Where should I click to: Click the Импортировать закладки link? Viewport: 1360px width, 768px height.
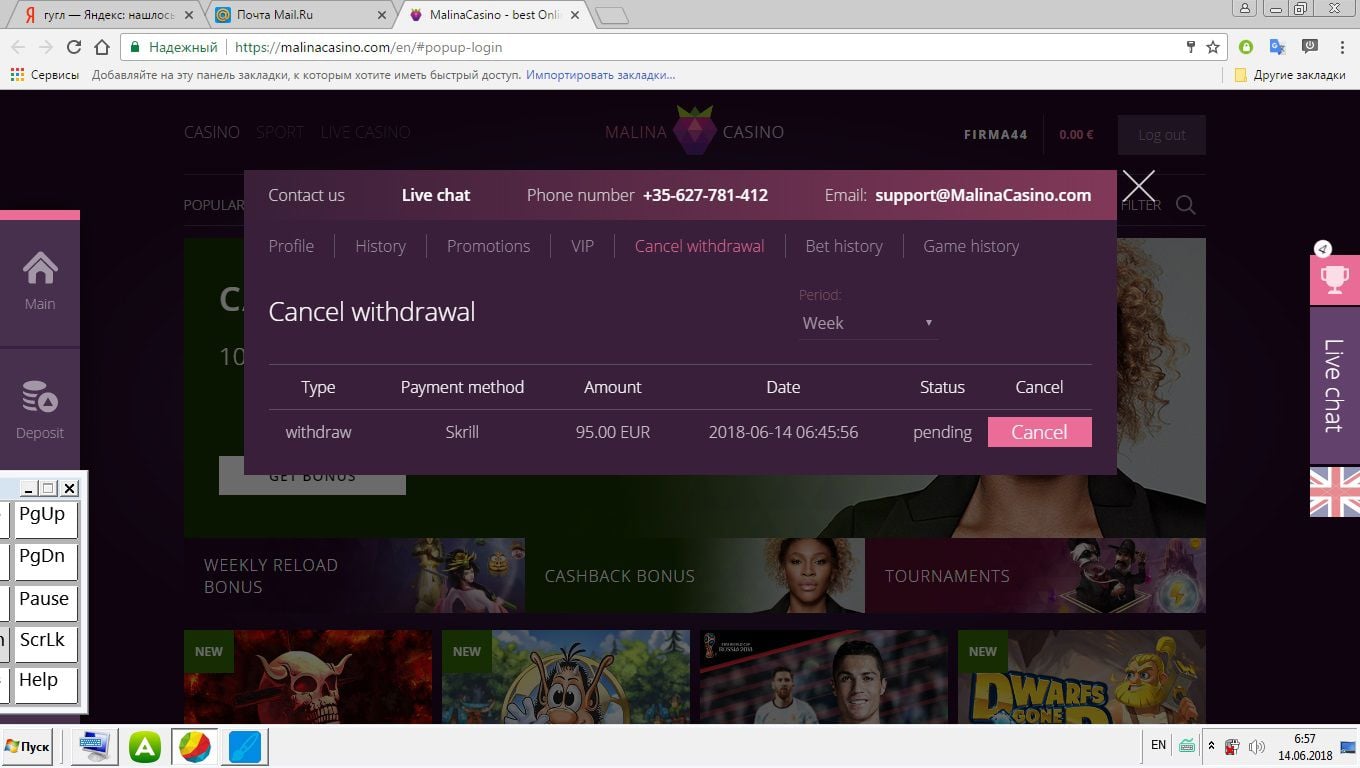(600, 75)
